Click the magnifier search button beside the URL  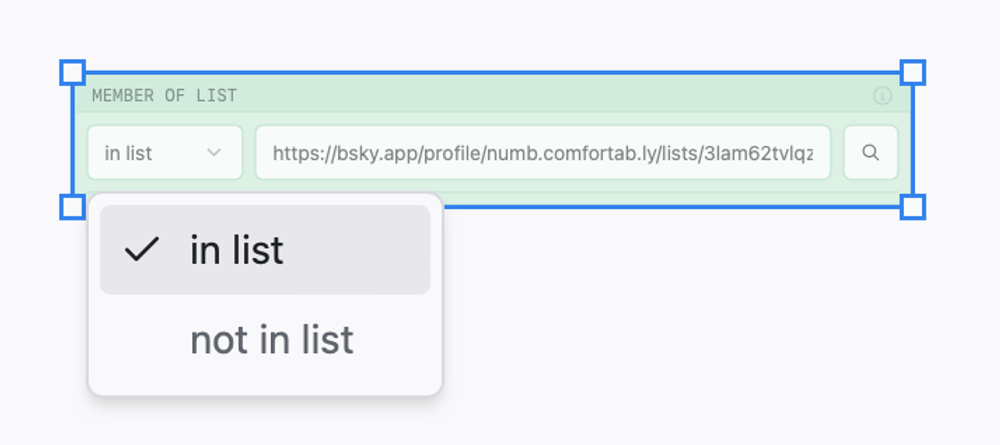click(x=871, y=152)
